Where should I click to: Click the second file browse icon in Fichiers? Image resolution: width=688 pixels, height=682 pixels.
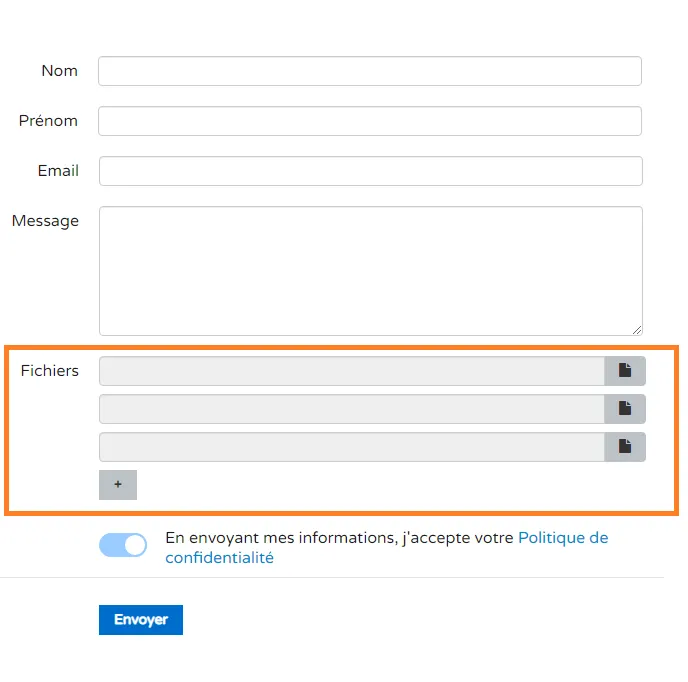pyautogui.click(x=624, y=409)
